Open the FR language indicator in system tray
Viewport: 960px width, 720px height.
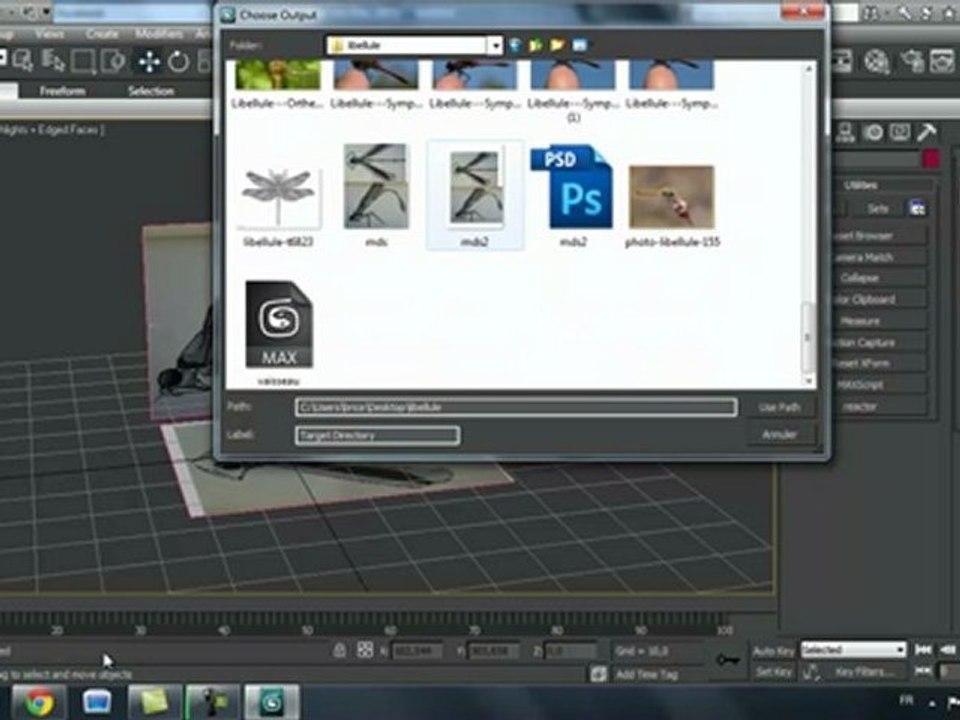pos(907,701)
